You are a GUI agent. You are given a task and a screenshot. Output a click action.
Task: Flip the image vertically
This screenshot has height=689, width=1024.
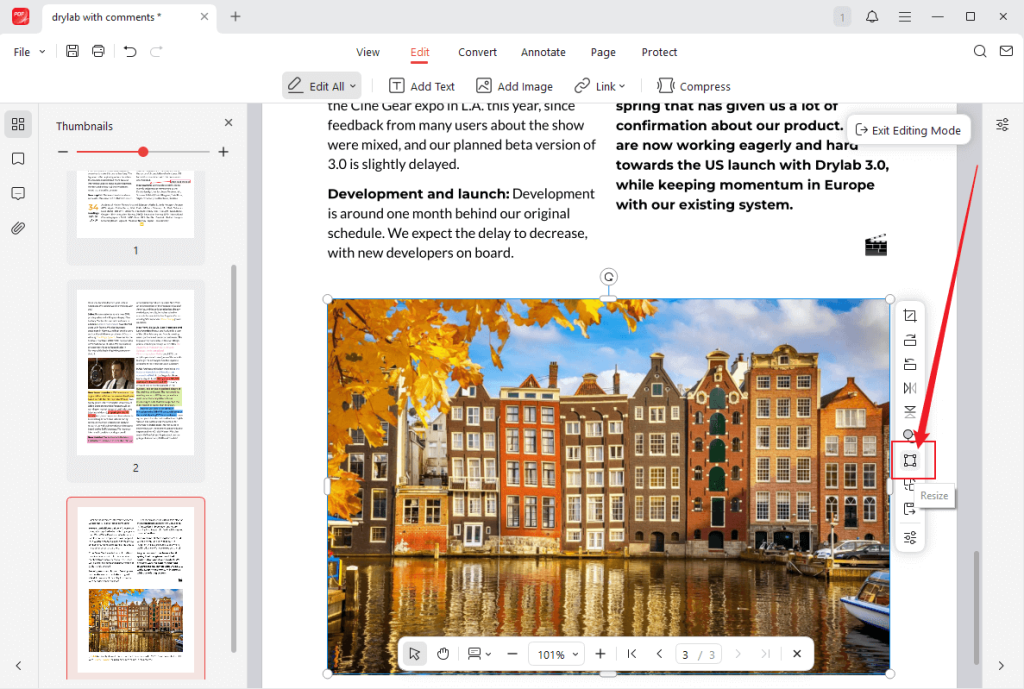[x=910, y=411]
